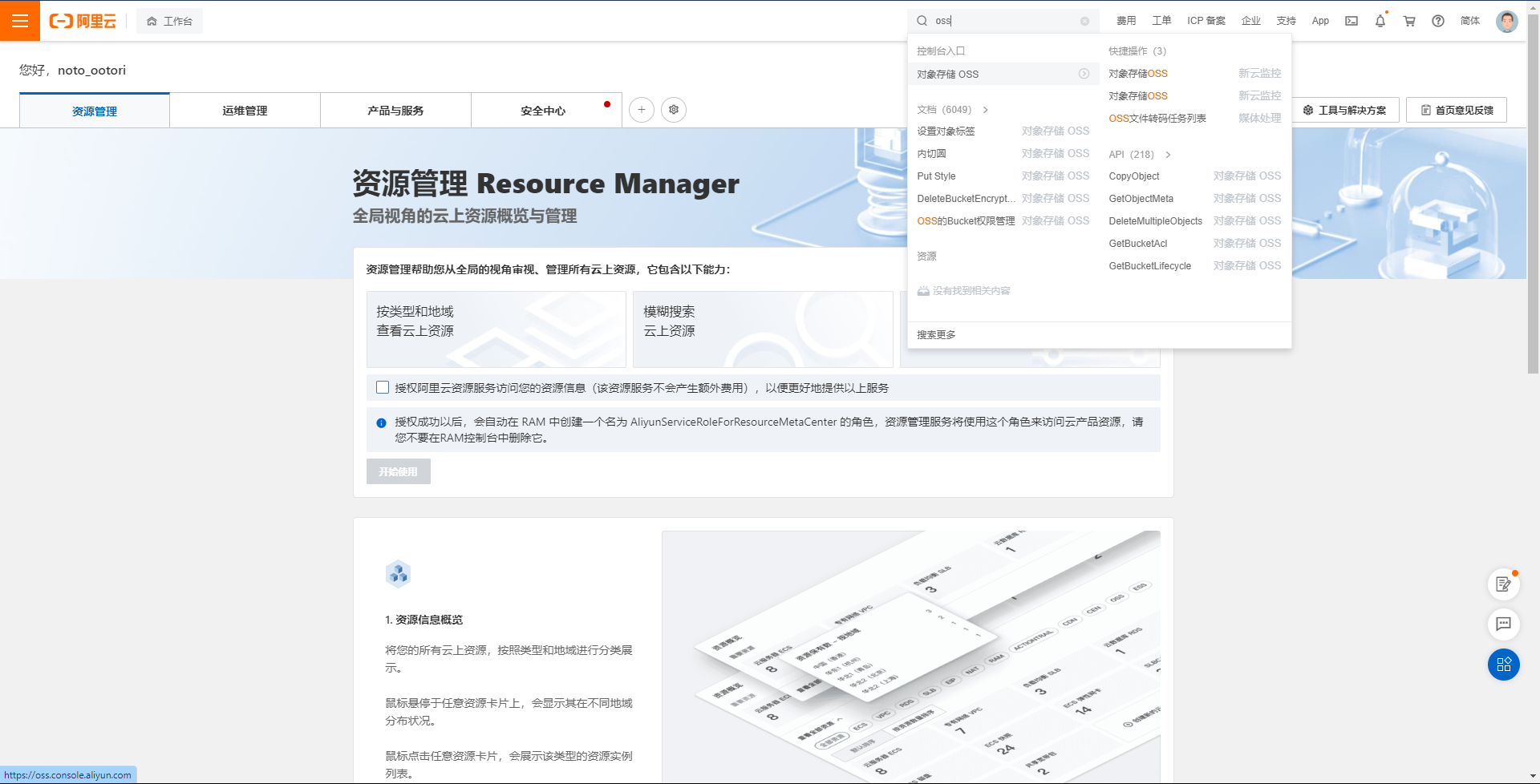Focus the oss search input field
The image size is (1540, 784).
(1003, 21)
